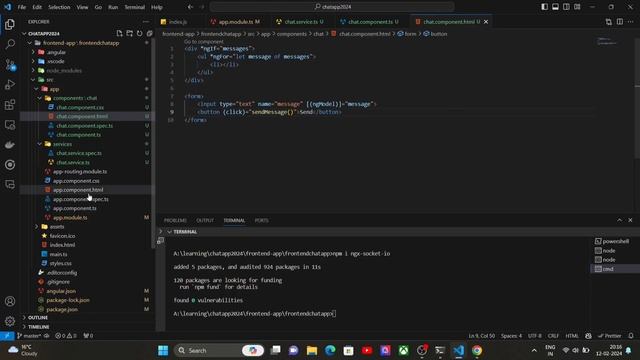Select cmd terminal instance
Image resolution: width=640 pixels, height=360 pixels.
(x=608, y=269)
